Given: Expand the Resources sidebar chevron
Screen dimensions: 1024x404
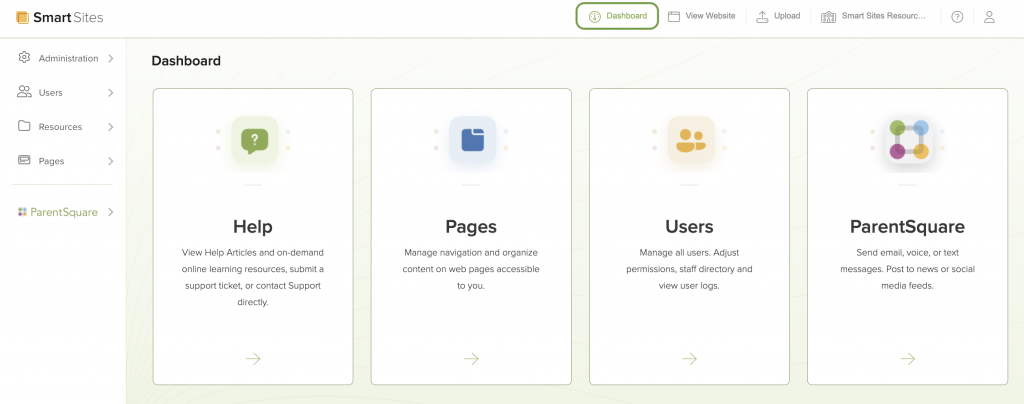Looking at the screenshot, I should point(111,127).
